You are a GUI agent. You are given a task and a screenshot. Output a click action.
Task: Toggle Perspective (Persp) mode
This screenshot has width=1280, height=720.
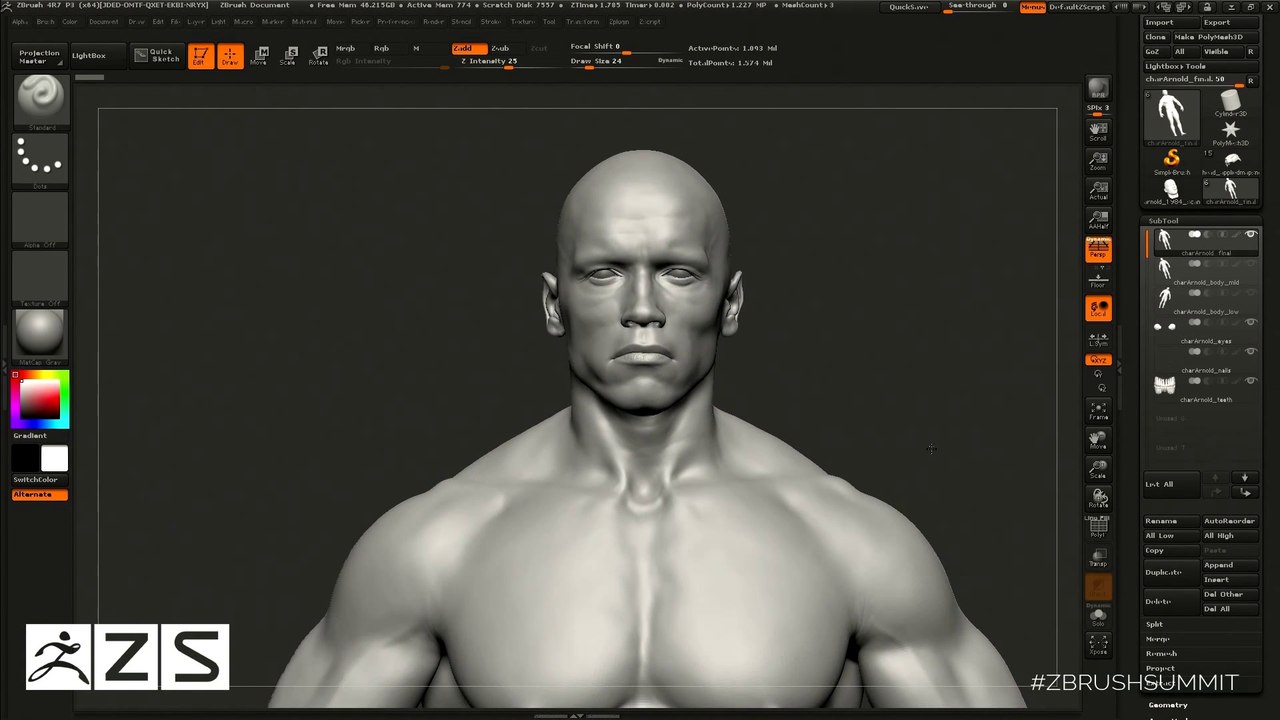[1098, 249]
